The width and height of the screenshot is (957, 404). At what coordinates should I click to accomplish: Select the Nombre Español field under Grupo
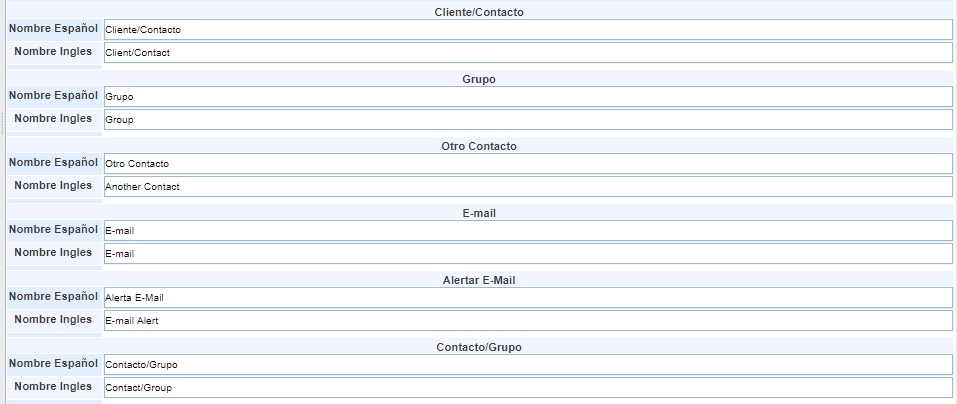point(527,97)
